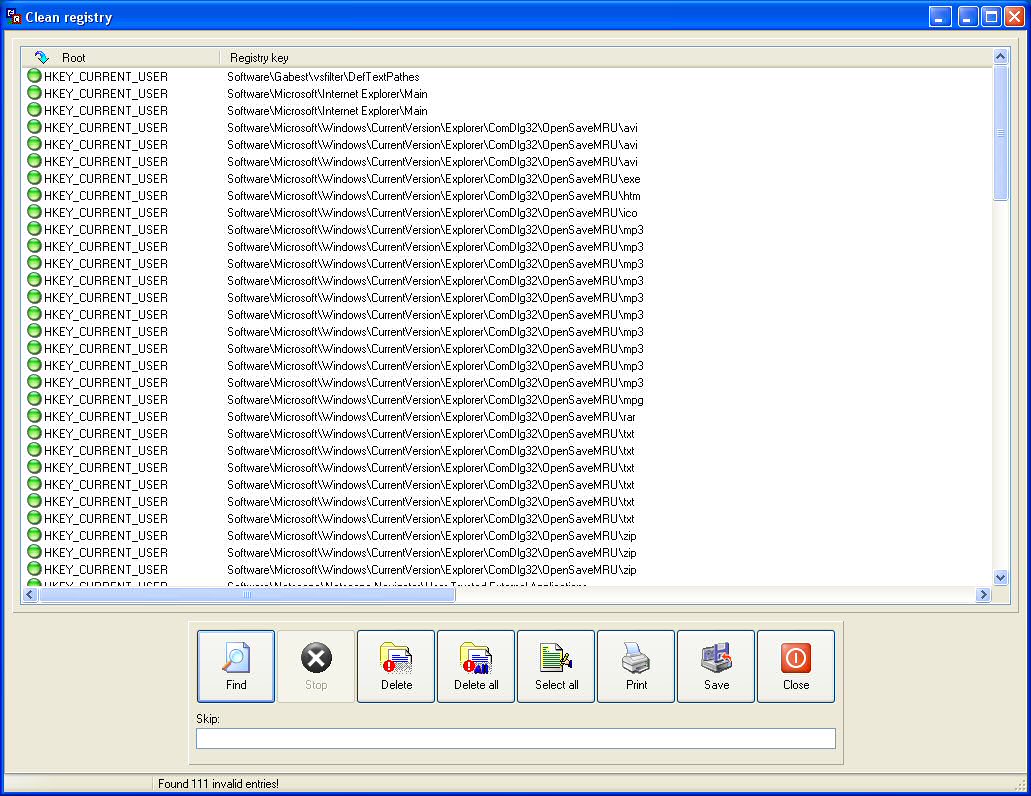Screen dimensions: 1031x796
Task: Choose Select all entries button
Action: [x=556, y=666]
